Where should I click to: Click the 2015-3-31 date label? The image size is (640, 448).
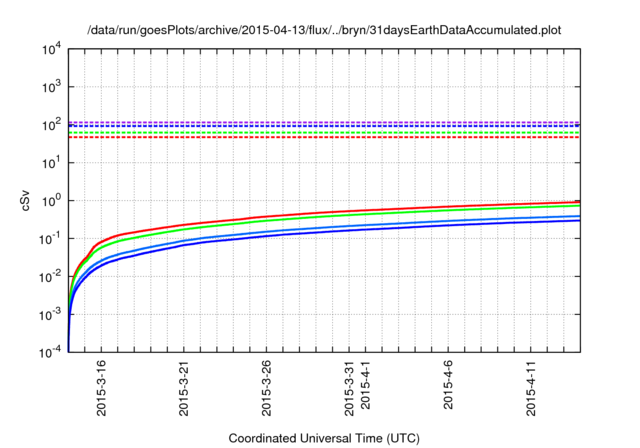pyautogui.click(x=349, y=388)
